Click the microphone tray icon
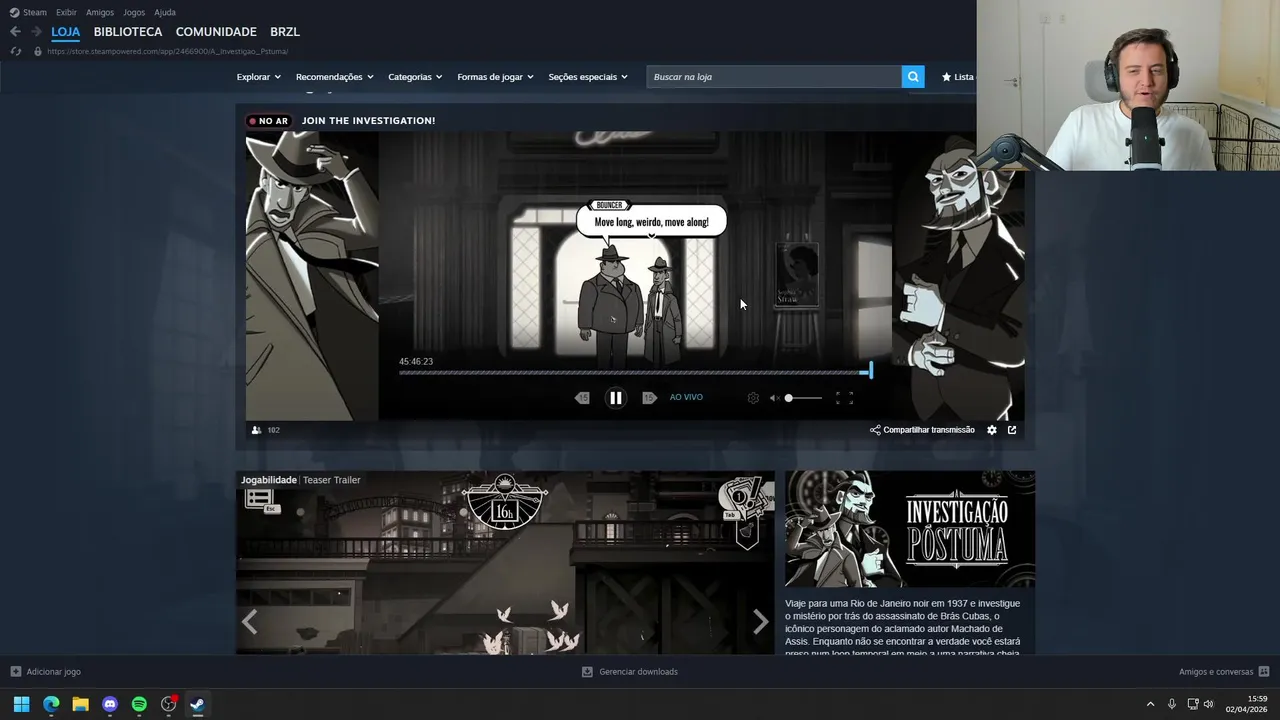Screen dimensions: 1280x720 click(x=1172, y=704)
